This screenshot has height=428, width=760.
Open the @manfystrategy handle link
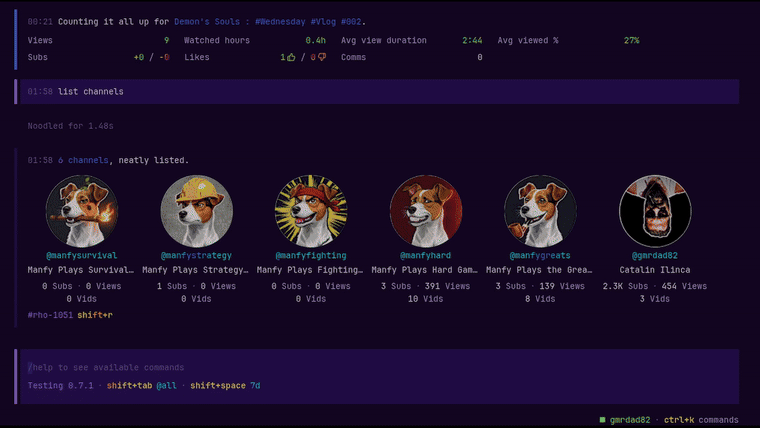[196, 255]
